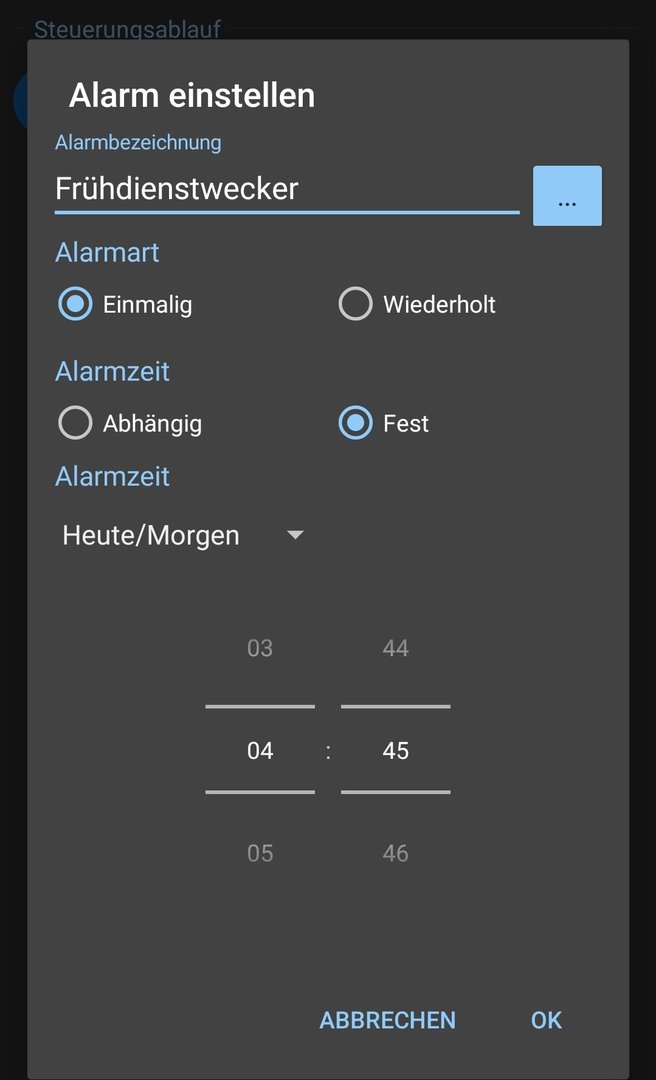Pick hour 03 in the time picker
This screenshot has height=1080, width=656.
tap(260, 649)
